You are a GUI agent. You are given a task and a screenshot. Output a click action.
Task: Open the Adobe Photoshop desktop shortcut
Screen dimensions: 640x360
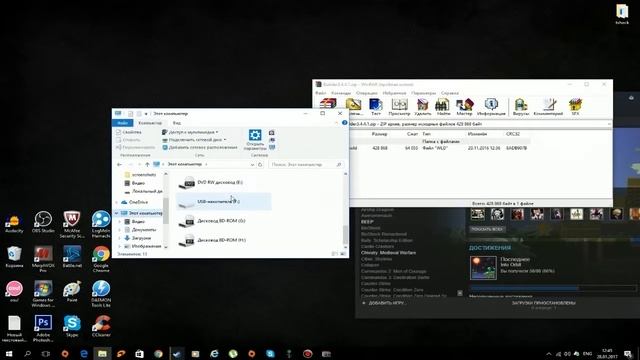(43, 328)
